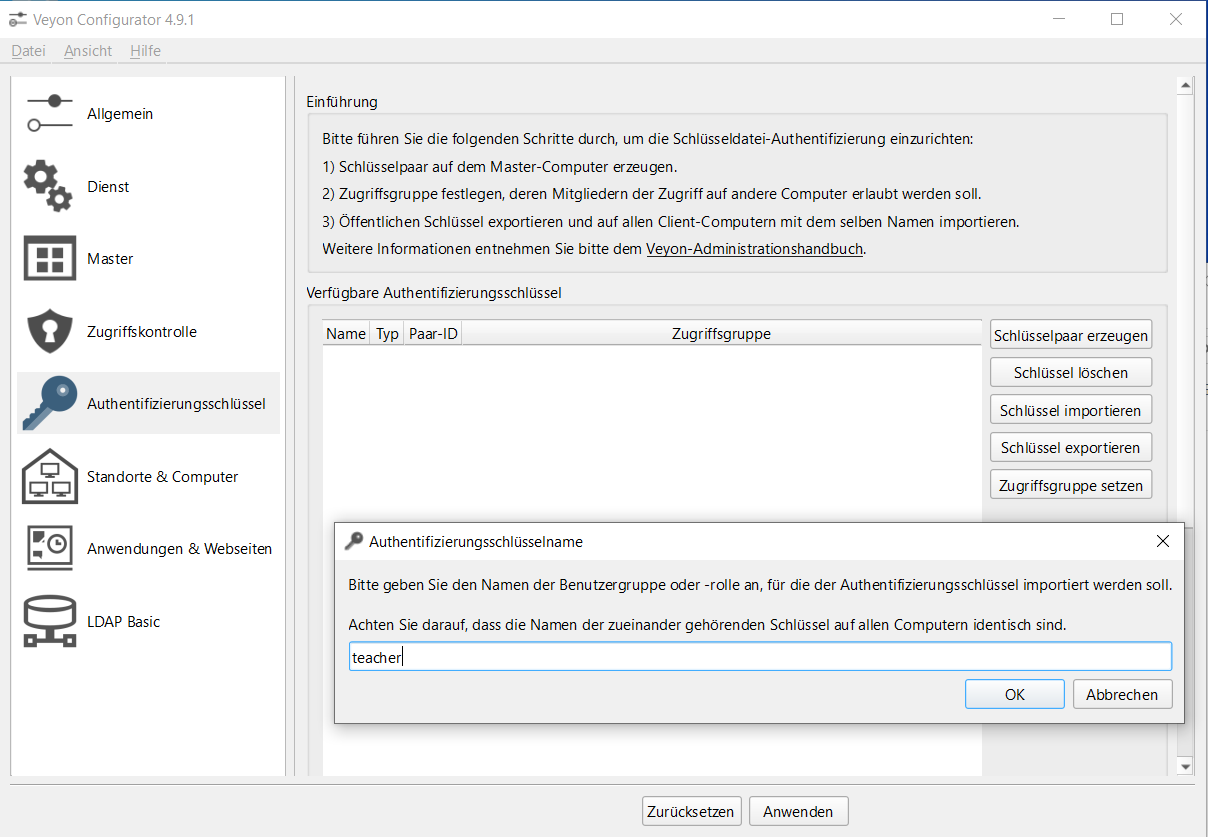The height and width of the screenshot is (837, 1208).
Task: Select the Anwendungen & Webseiten label
Action: coord(180,549)
